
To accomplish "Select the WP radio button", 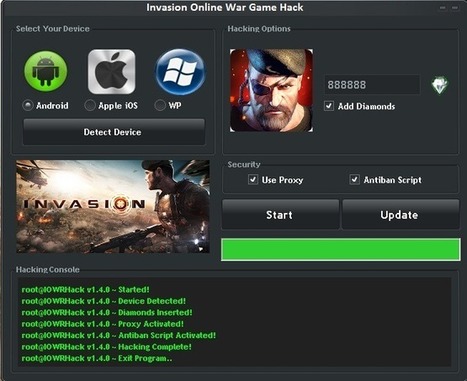I will point(160,106).
